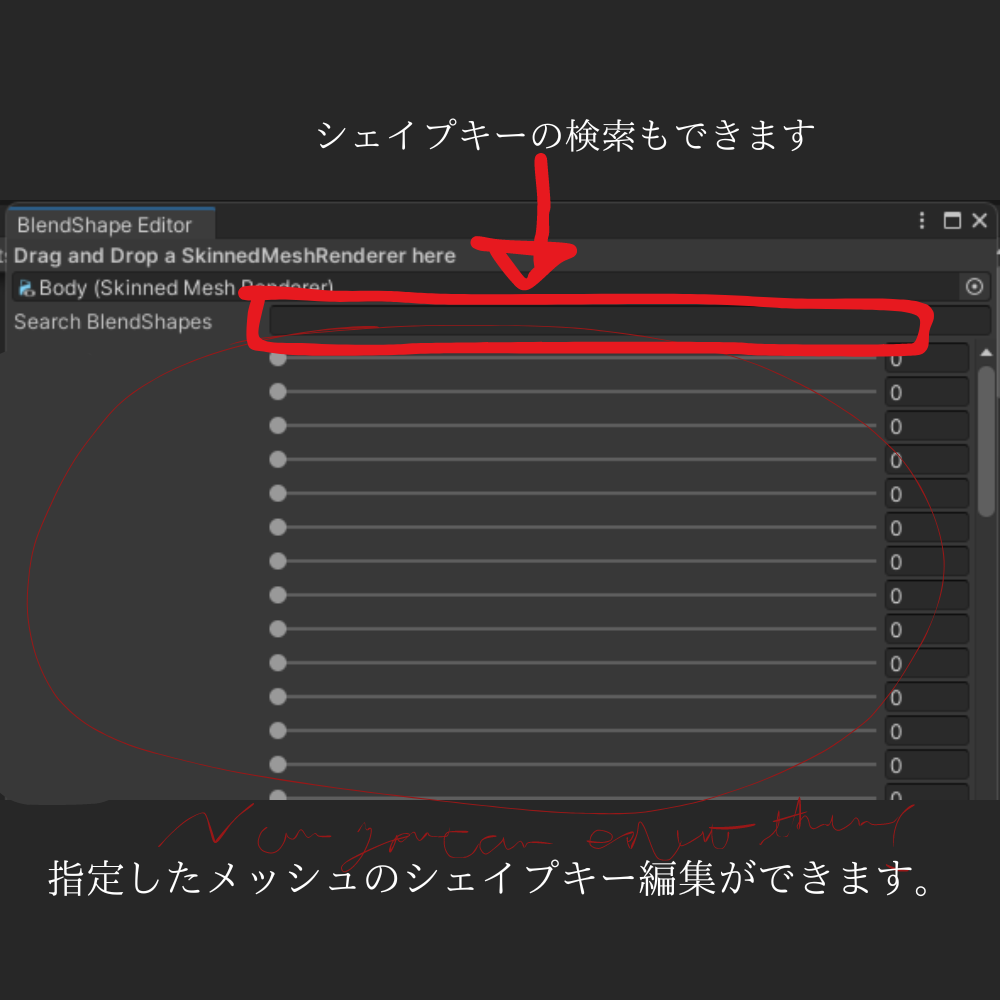
Task: Select the second blendshape slider knob
Action: tap(277, 392)
